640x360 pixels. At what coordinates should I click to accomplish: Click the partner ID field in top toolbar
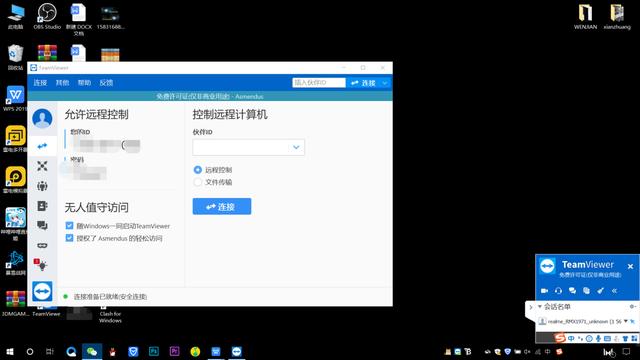[x=319, y=82]
